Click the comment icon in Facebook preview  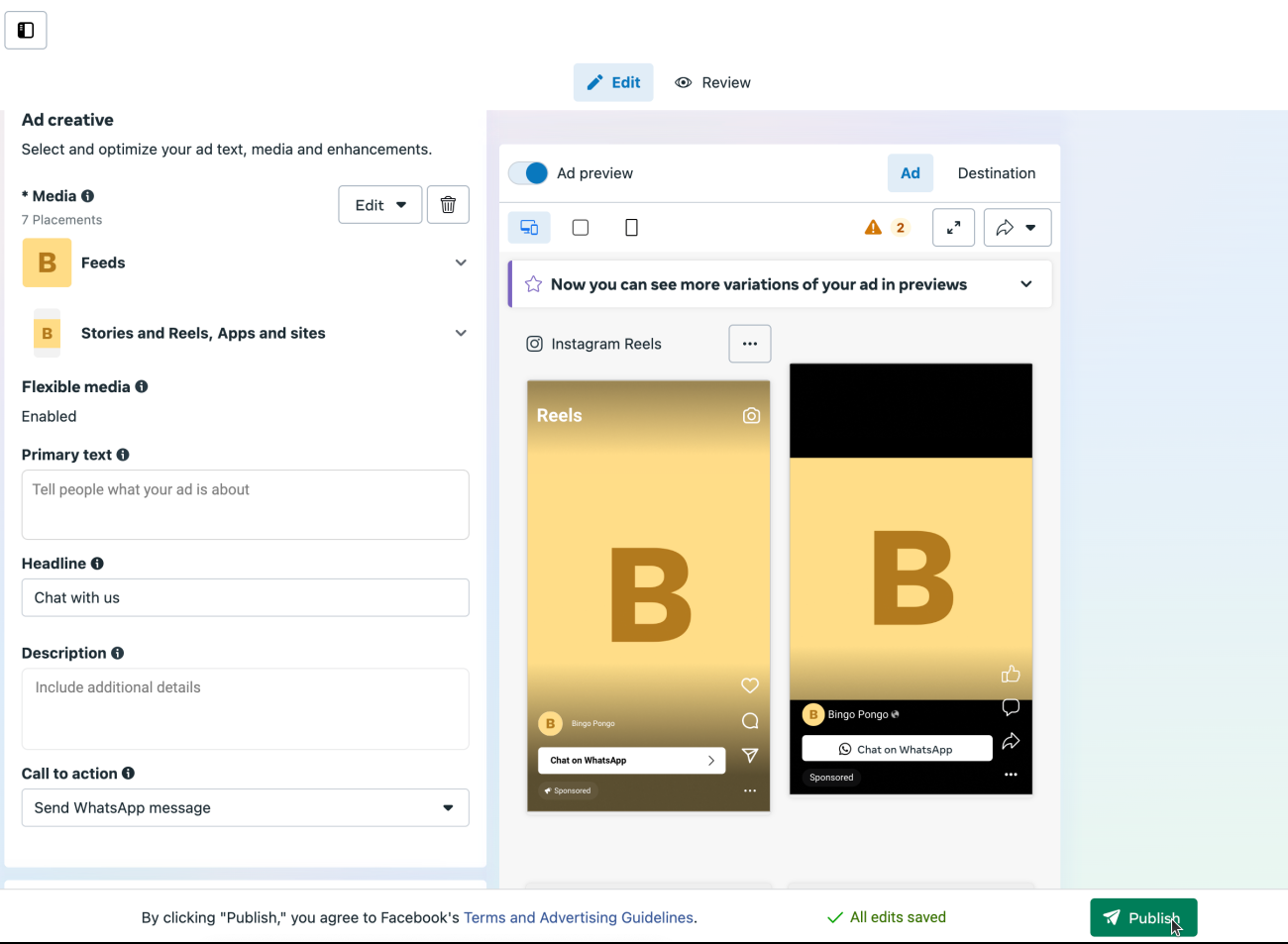coord(1011,707)
